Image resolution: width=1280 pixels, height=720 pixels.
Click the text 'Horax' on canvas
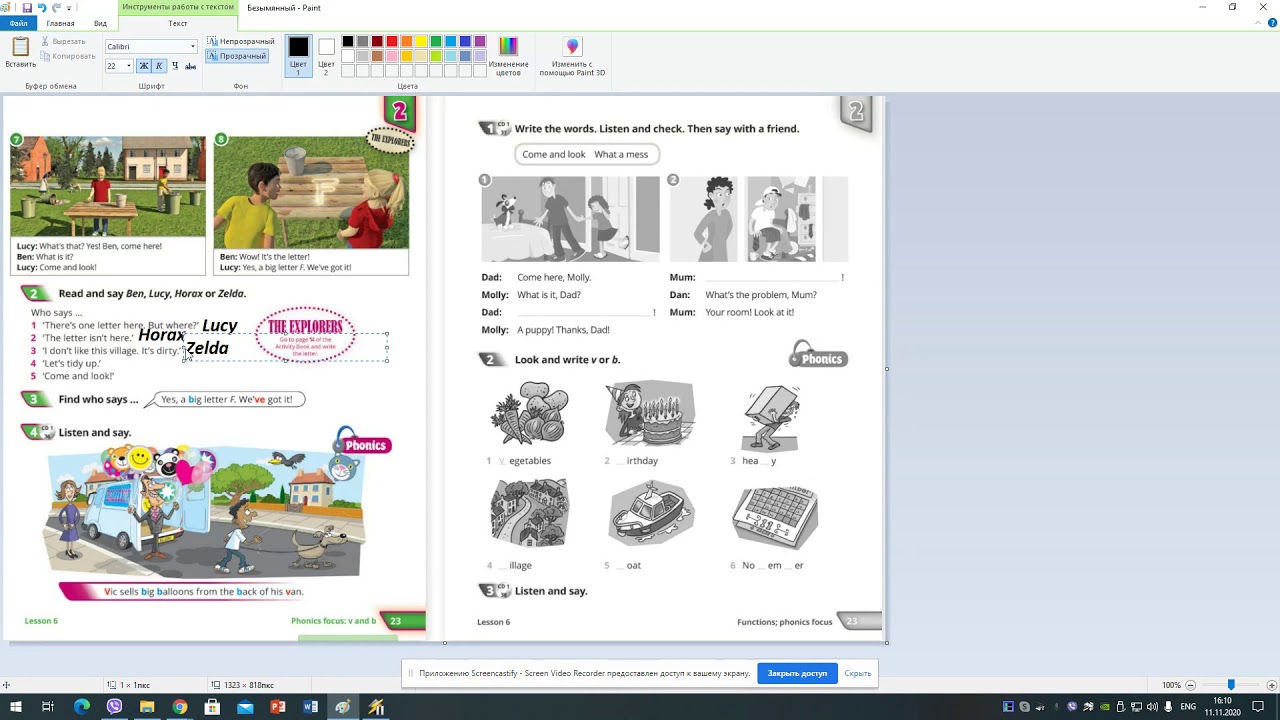coord(161,336)
